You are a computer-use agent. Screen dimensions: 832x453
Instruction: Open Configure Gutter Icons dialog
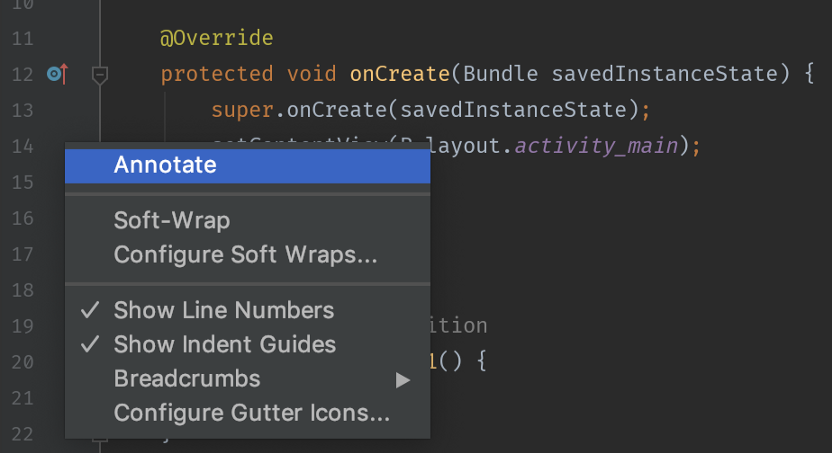(x=251, y=412)
